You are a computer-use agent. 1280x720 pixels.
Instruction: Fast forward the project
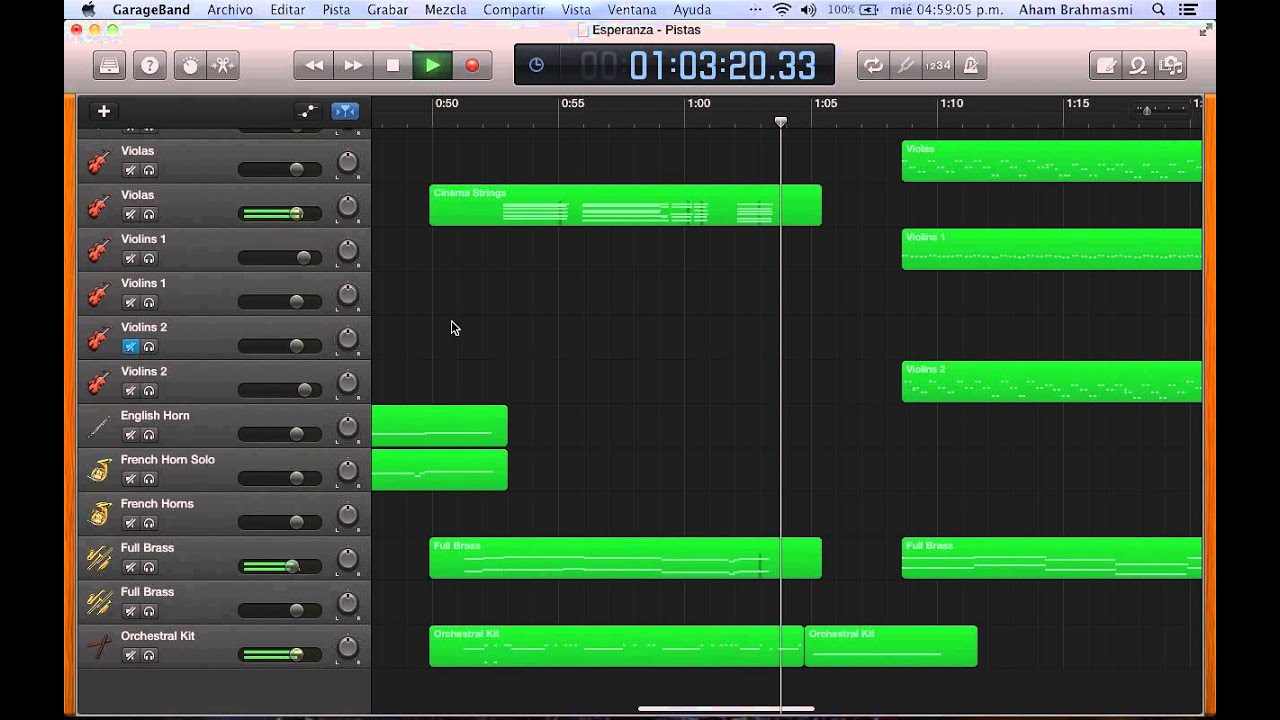pyautogui.click(x=353, y=65)
